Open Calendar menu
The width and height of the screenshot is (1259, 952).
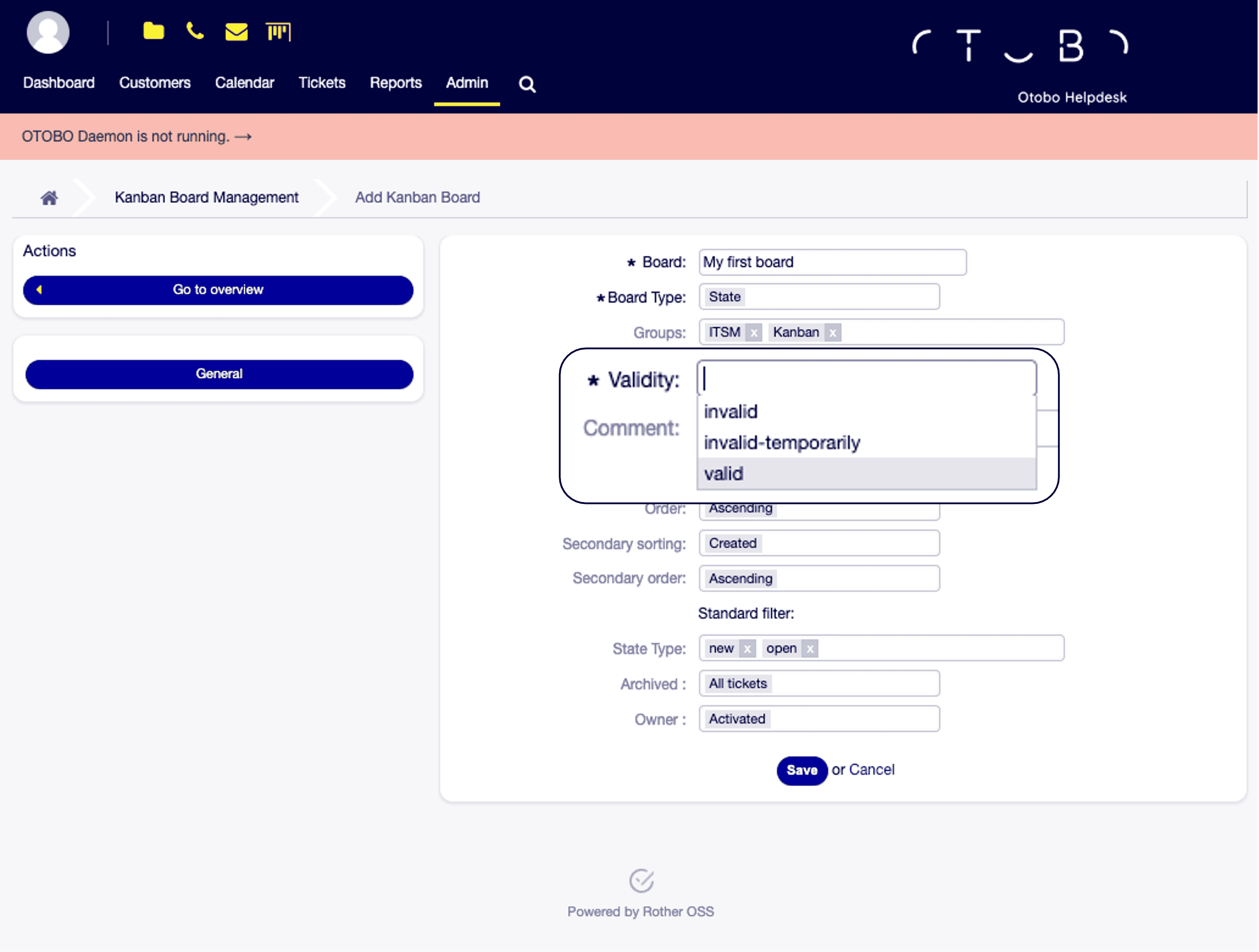(x=244, y=83)
